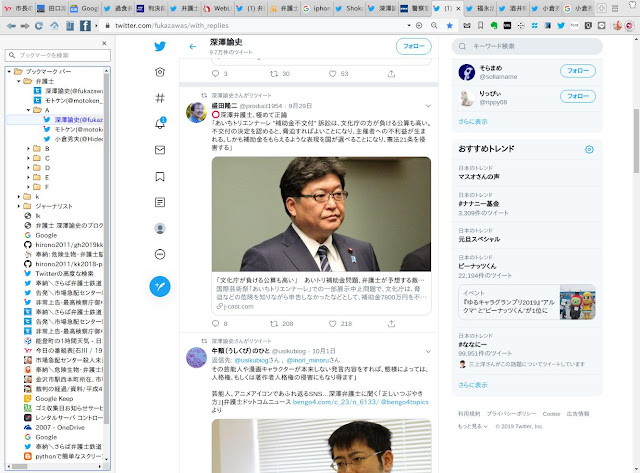This screenshot has width=640, height=473.
Task: Close the bookmarks sidebar panel
Action: pyautogui.click(x=104, y=43)
